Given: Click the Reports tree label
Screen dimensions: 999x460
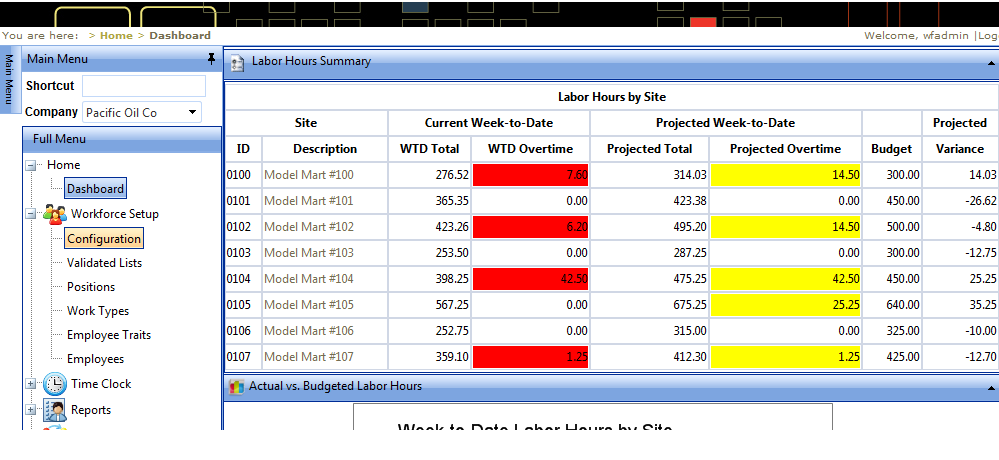Looking at the screenshot, I should (91, 410).
